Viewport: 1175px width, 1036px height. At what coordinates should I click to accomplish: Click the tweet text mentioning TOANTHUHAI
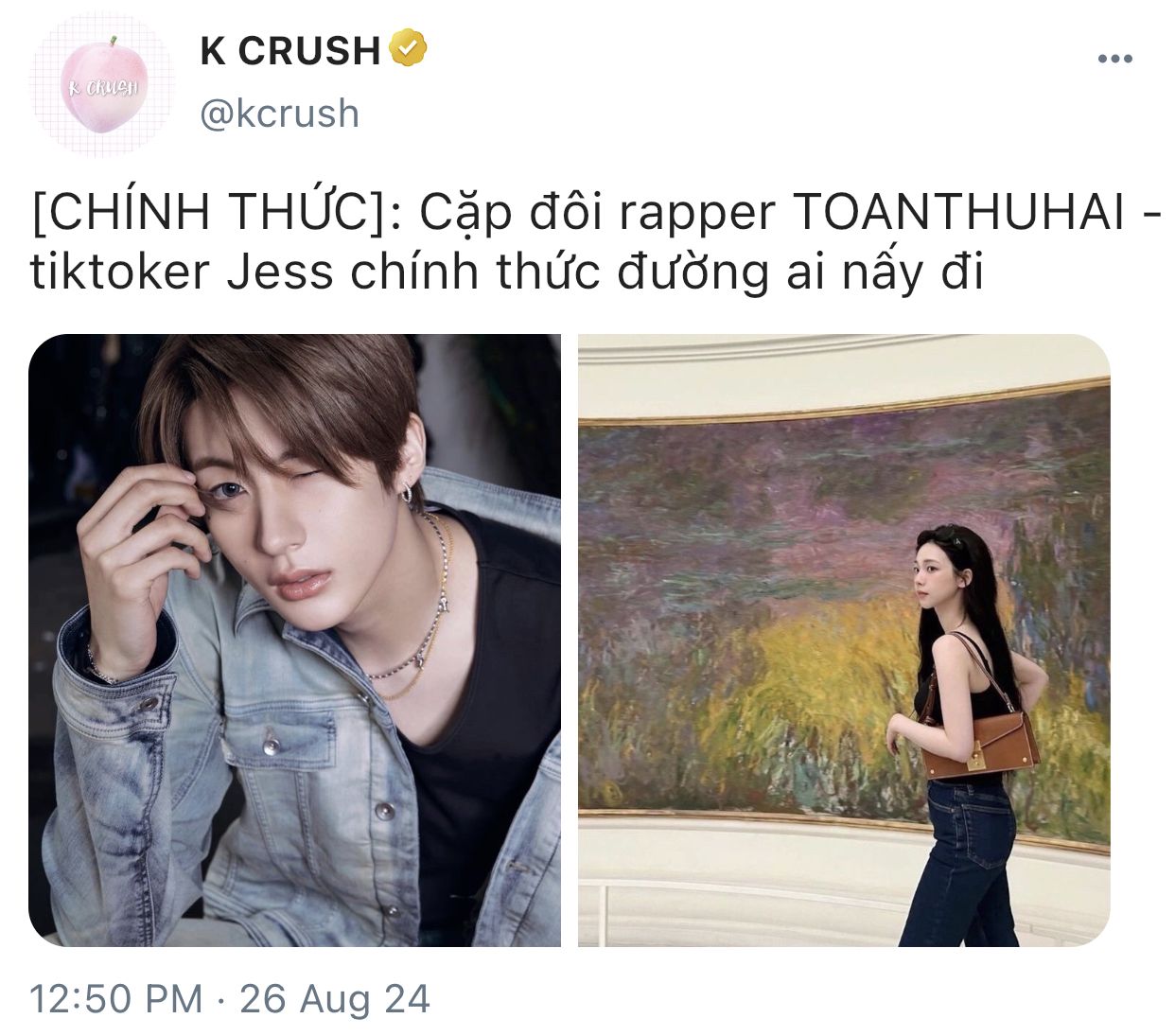coord(596,242)
